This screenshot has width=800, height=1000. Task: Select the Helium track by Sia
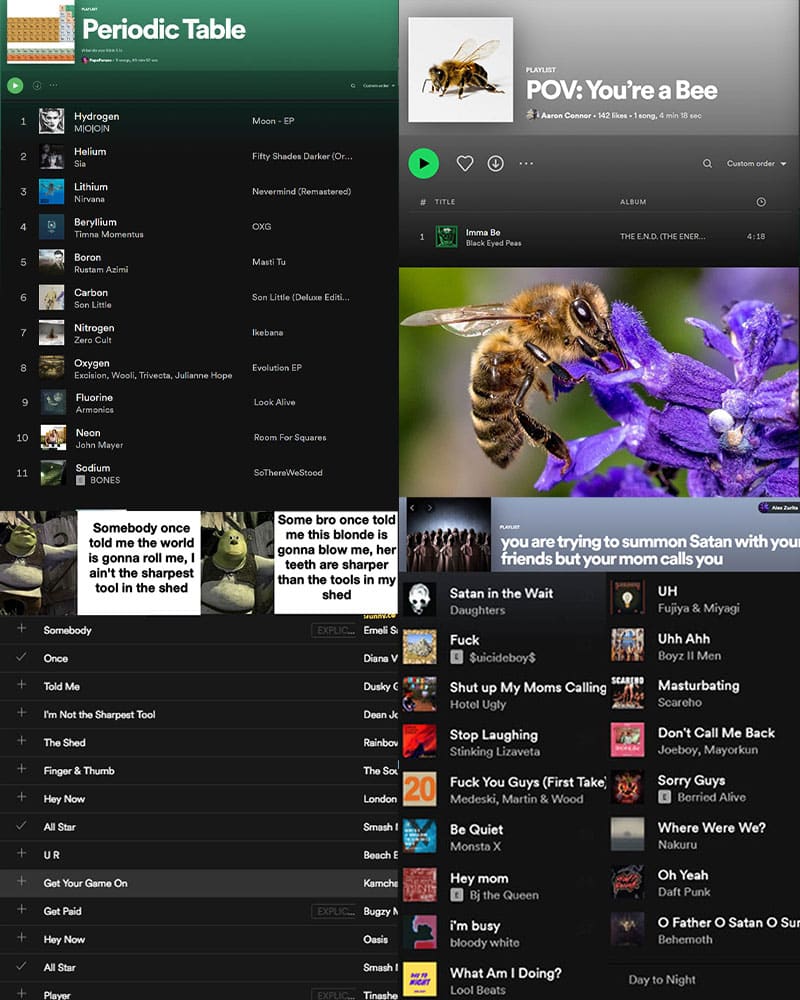[199, 157]
